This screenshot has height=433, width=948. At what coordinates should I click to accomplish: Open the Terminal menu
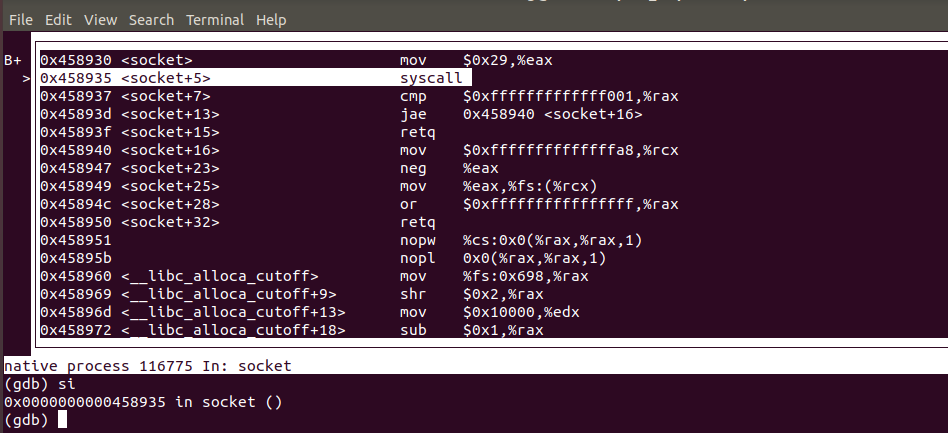[215, 20]
